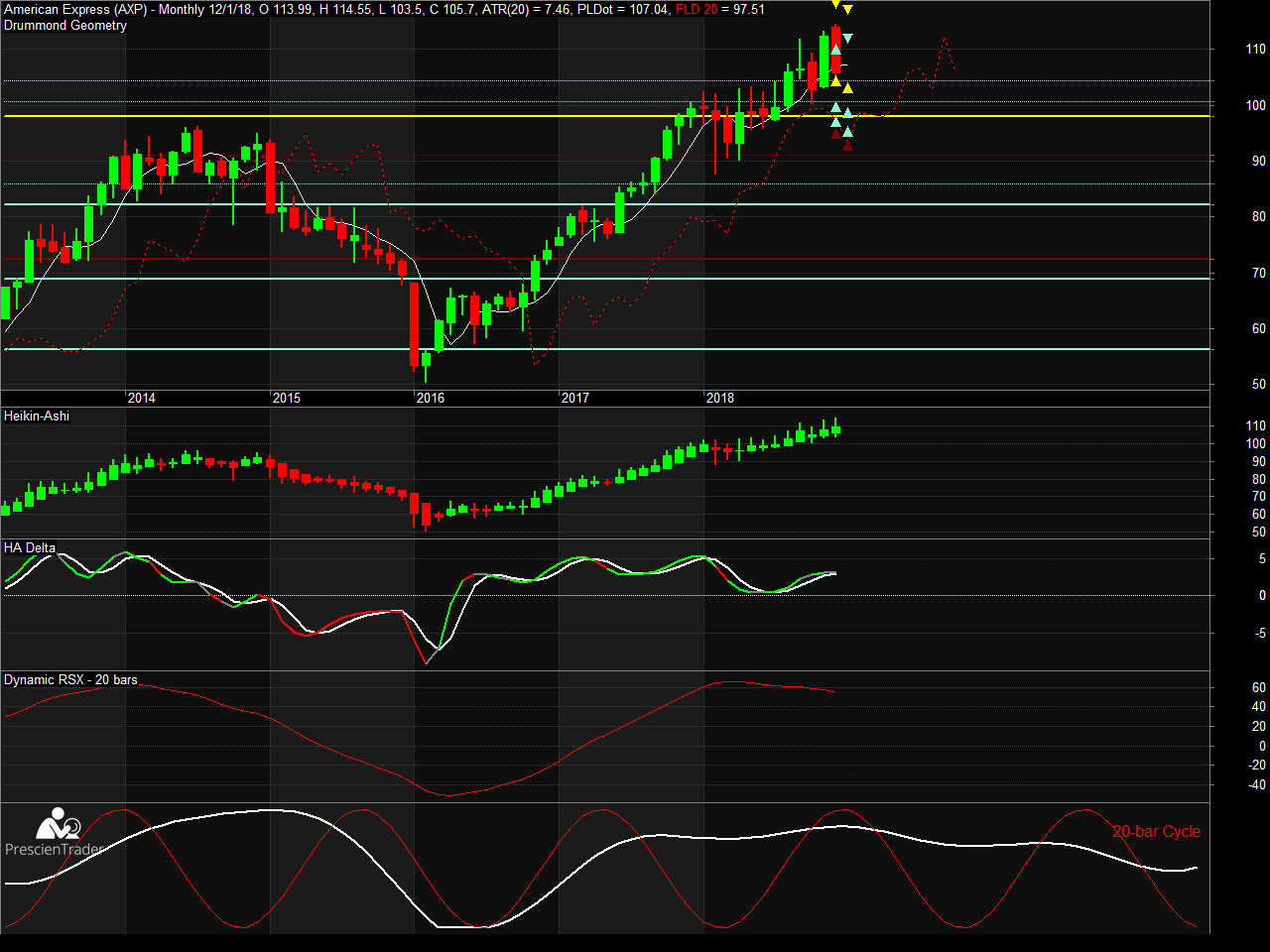Click the PLDot = 107.04 readout
This screenshot has width=1270, height=952.
pos(622,10)
